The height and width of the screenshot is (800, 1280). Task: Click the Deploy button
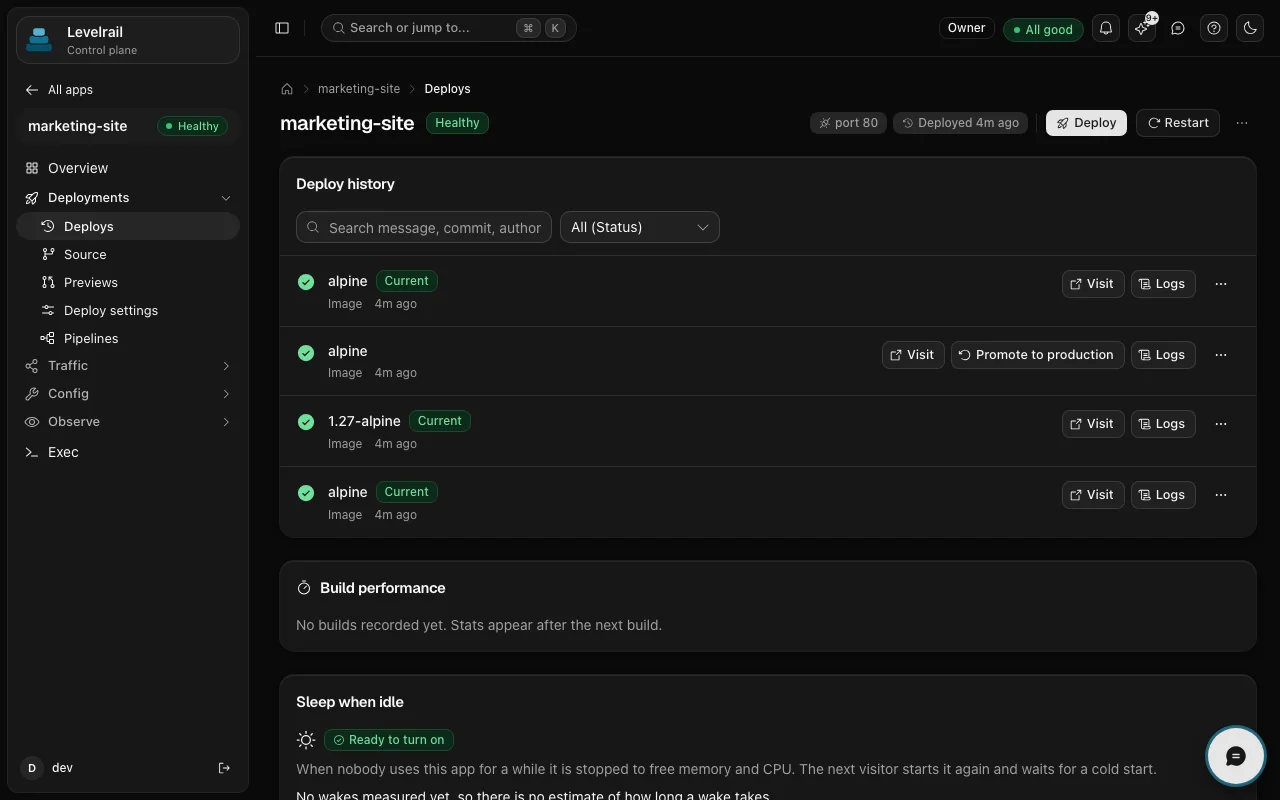[1086, 123]
